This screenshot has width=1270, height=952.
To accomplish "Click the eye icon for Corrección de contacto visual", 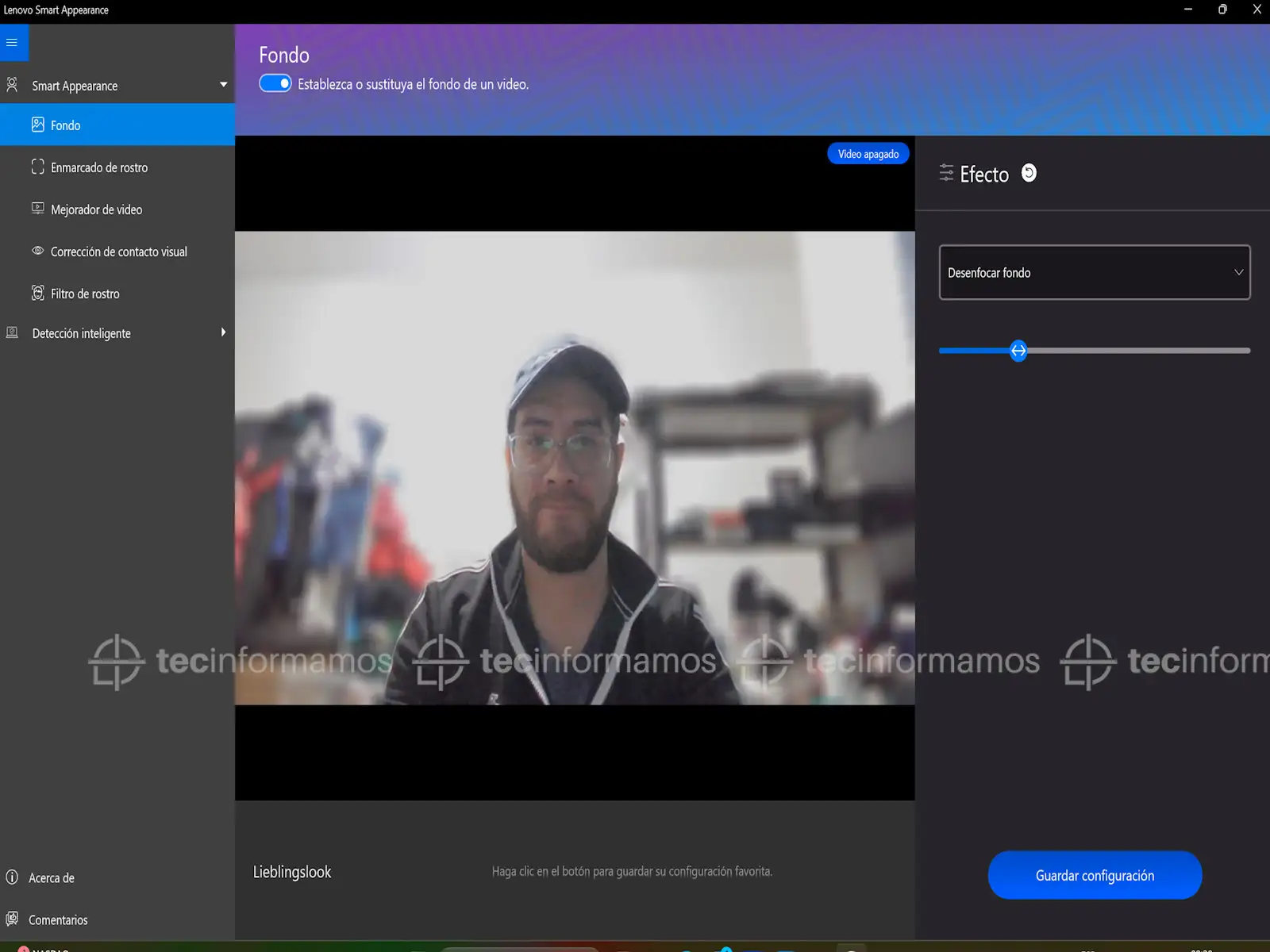I will [37, 251].
